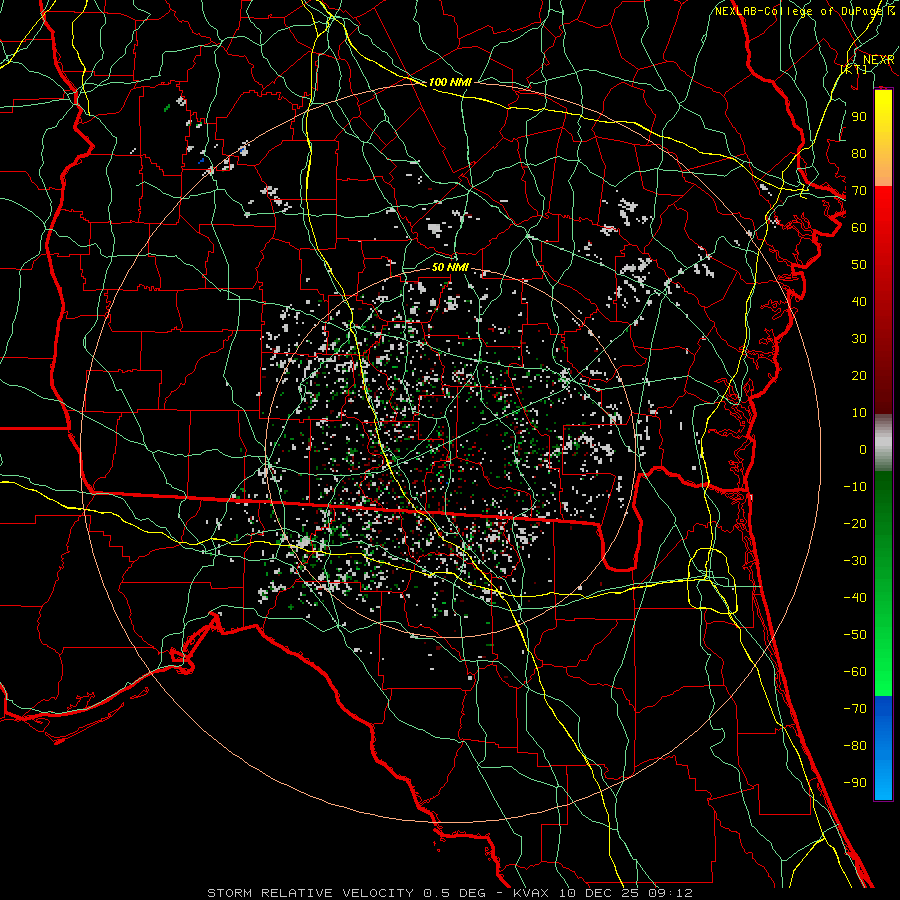Click the -10 value on velocity scale
The height and width of the screenshot is (900, 900).
855,487
